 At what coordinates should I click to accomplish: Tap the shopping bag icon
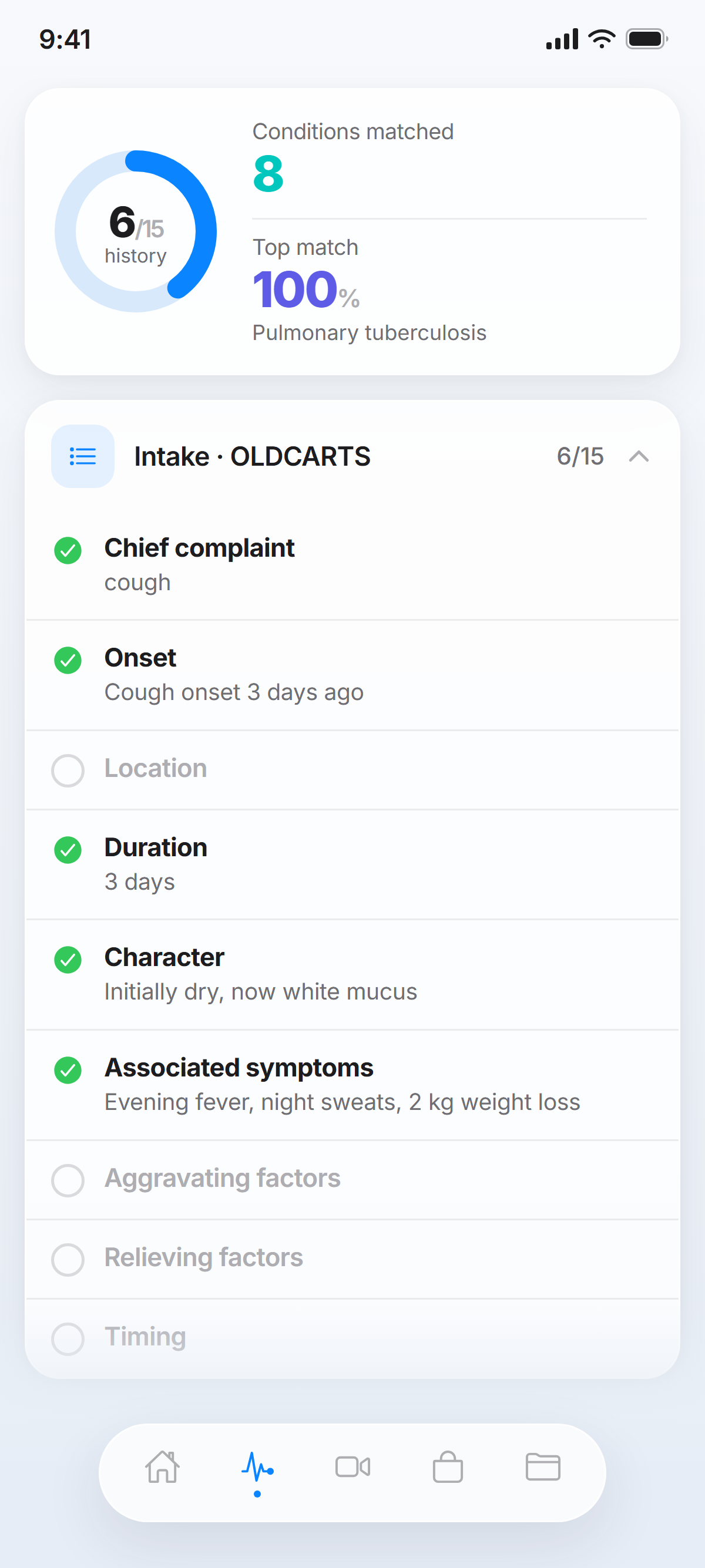coord(448,1466)
